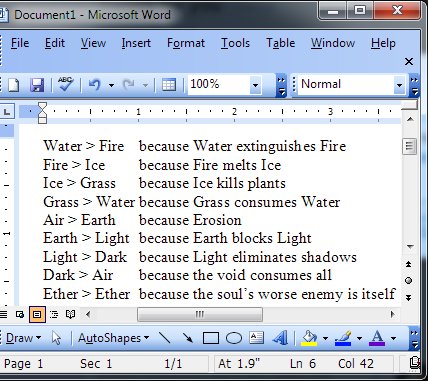The height and width of the screenshot is (381, 428).
Task: Switch to Print Layout view
Action: [x=37, y=314]
